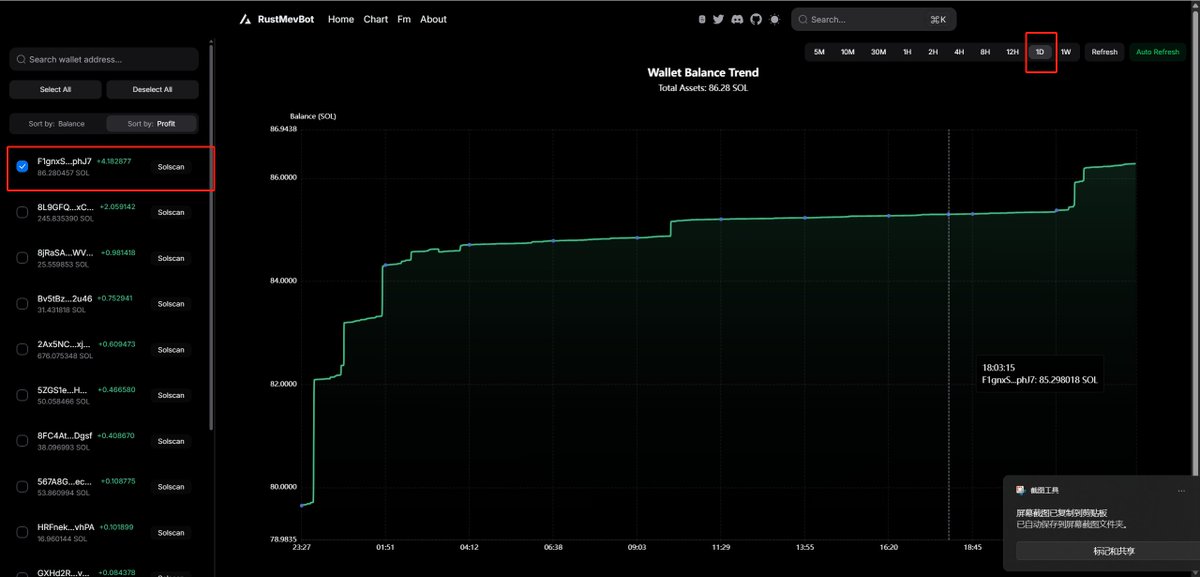1200x577 pixels.
Task: Open Solscan for wallet F1gnxS...phJ7
Action: pos(172,167)
